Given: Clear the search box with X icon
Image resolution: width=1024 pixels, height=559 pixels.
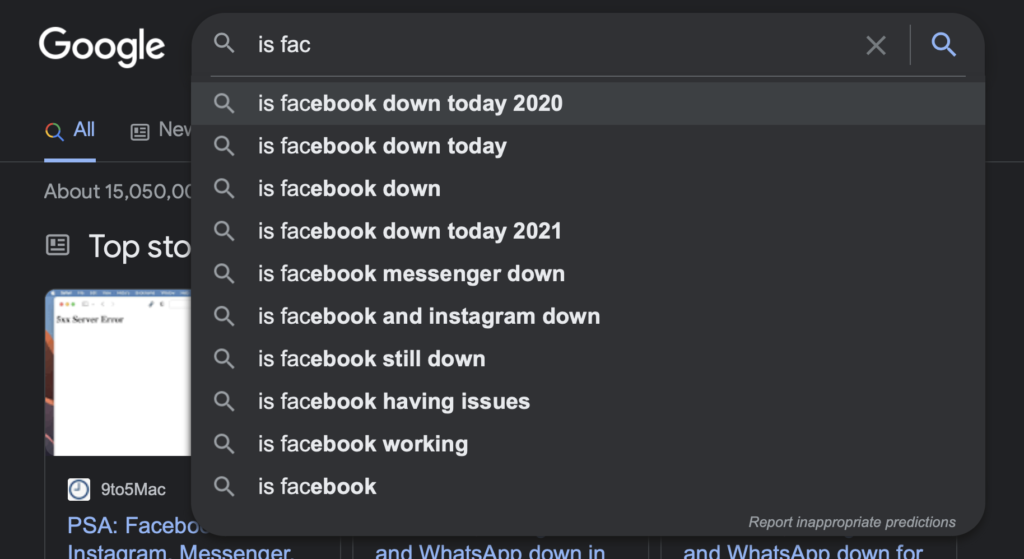Looking at the screenshot, I should [x=875, y=45].
